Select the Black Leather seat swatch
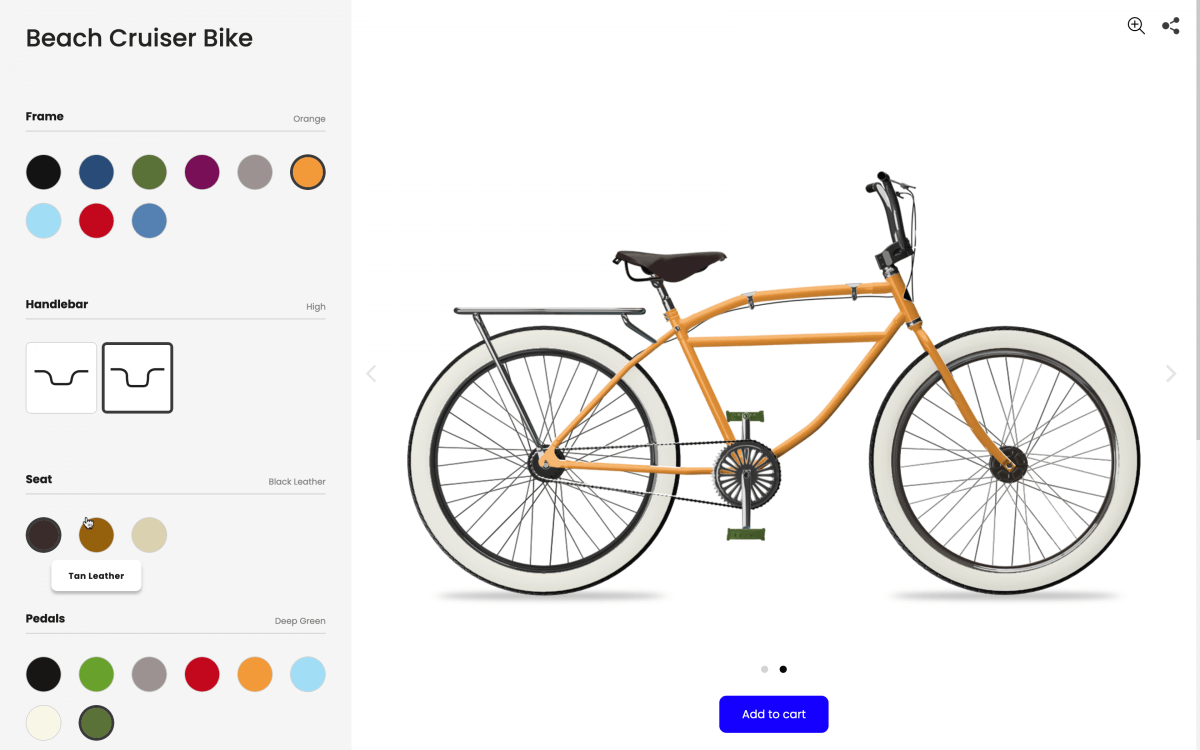Image resolution: width=1200 pixels, height=750 pixels. (x=44, y=535)
